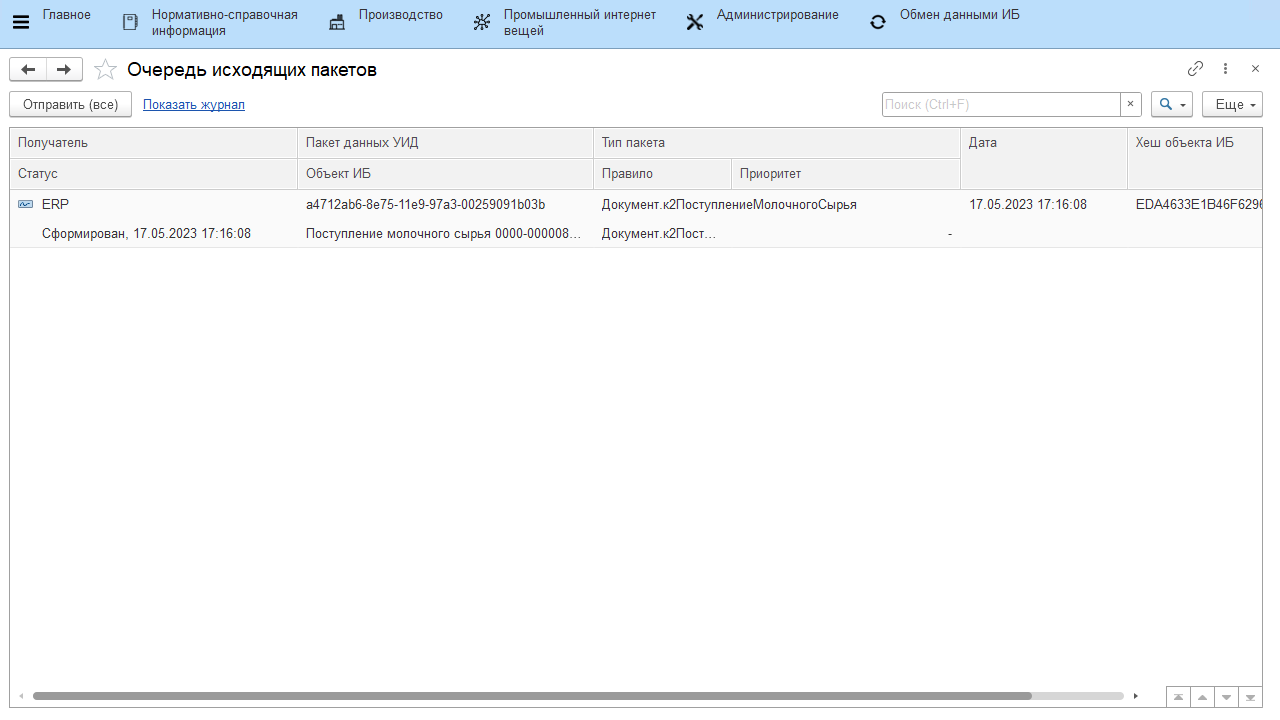The image size is (1280, 720).
Task: Focus the Поиск (Ctrl+F) search field
Action: coord(1000,104)
